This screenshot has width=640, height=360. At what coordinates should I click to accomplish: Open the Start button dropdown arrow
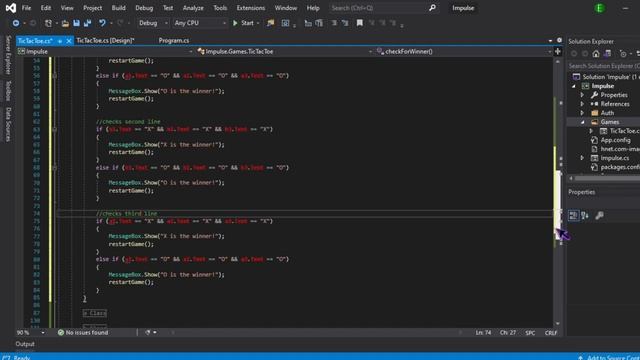258,23
